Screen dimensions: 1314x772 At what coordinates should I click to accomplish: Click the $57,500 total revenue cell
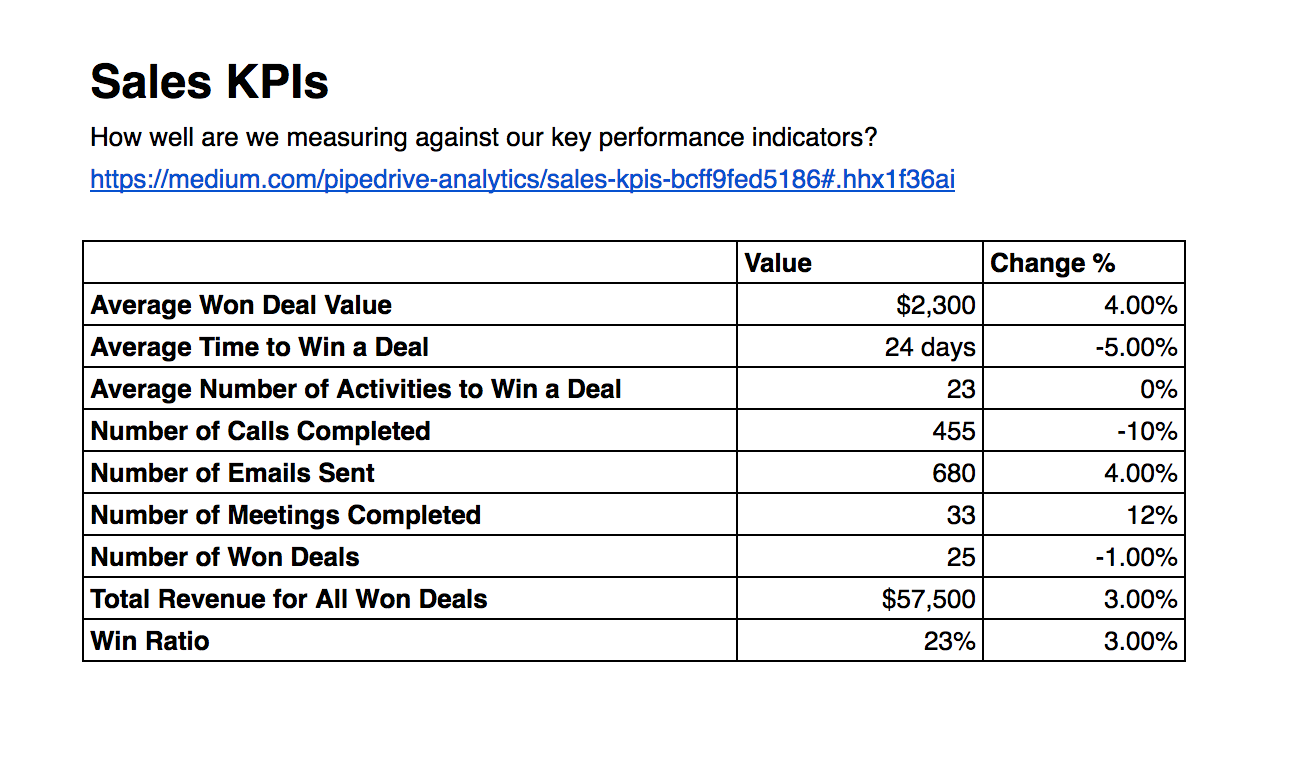click(860, 598)
